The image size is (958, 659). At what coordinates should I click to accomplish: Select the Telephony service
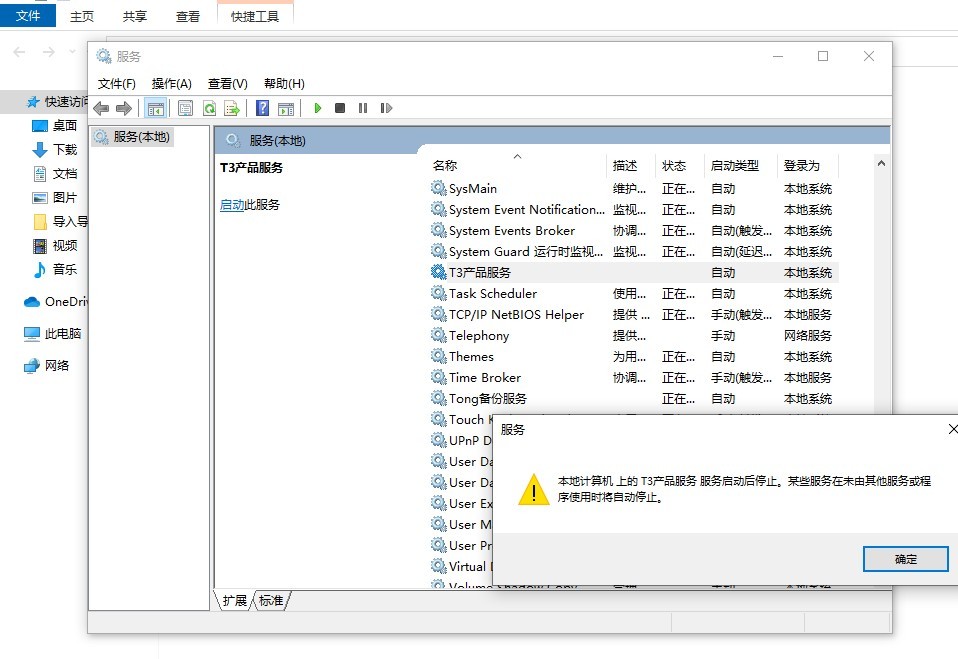pos(633,335)
